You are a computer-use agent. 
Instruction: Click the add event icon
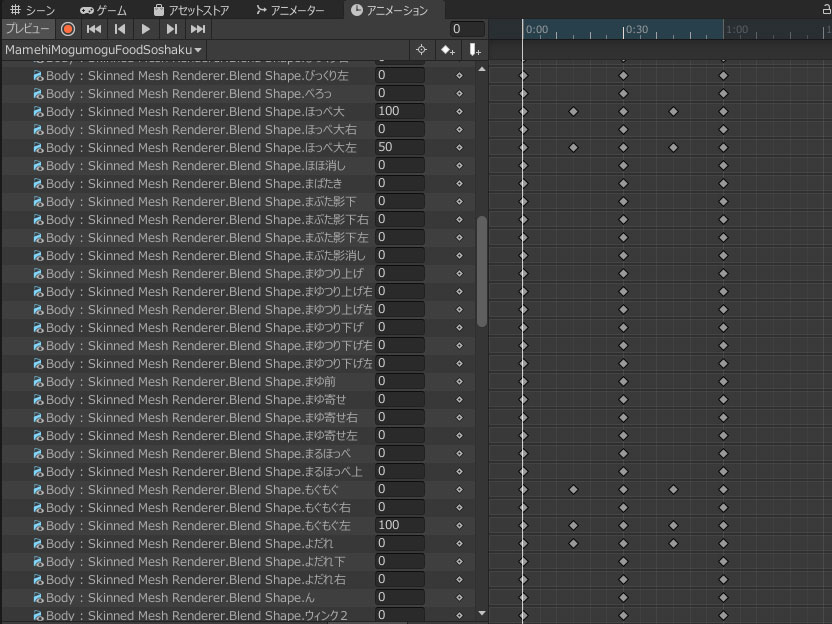[x=475, y=50]
